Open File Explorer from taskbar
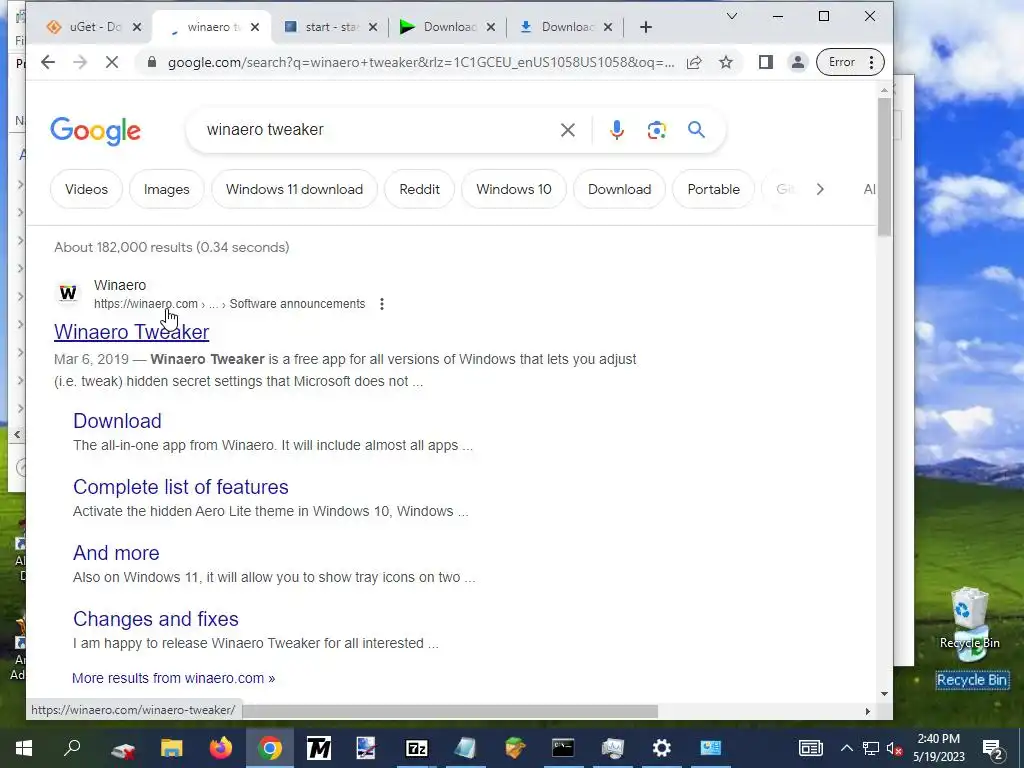Screen dimensions: 1024x768 pyautogui.click(x=172, y=748)
